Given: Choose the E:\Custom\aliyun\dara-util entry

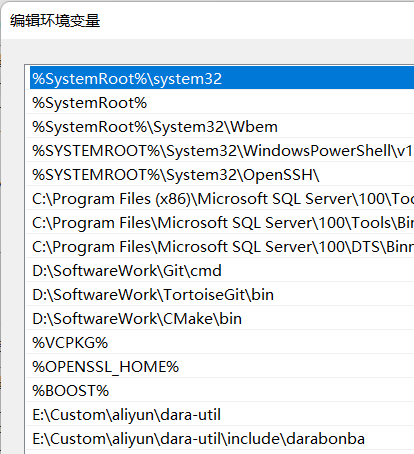Looking at the screenshot, I should (220, 414).
